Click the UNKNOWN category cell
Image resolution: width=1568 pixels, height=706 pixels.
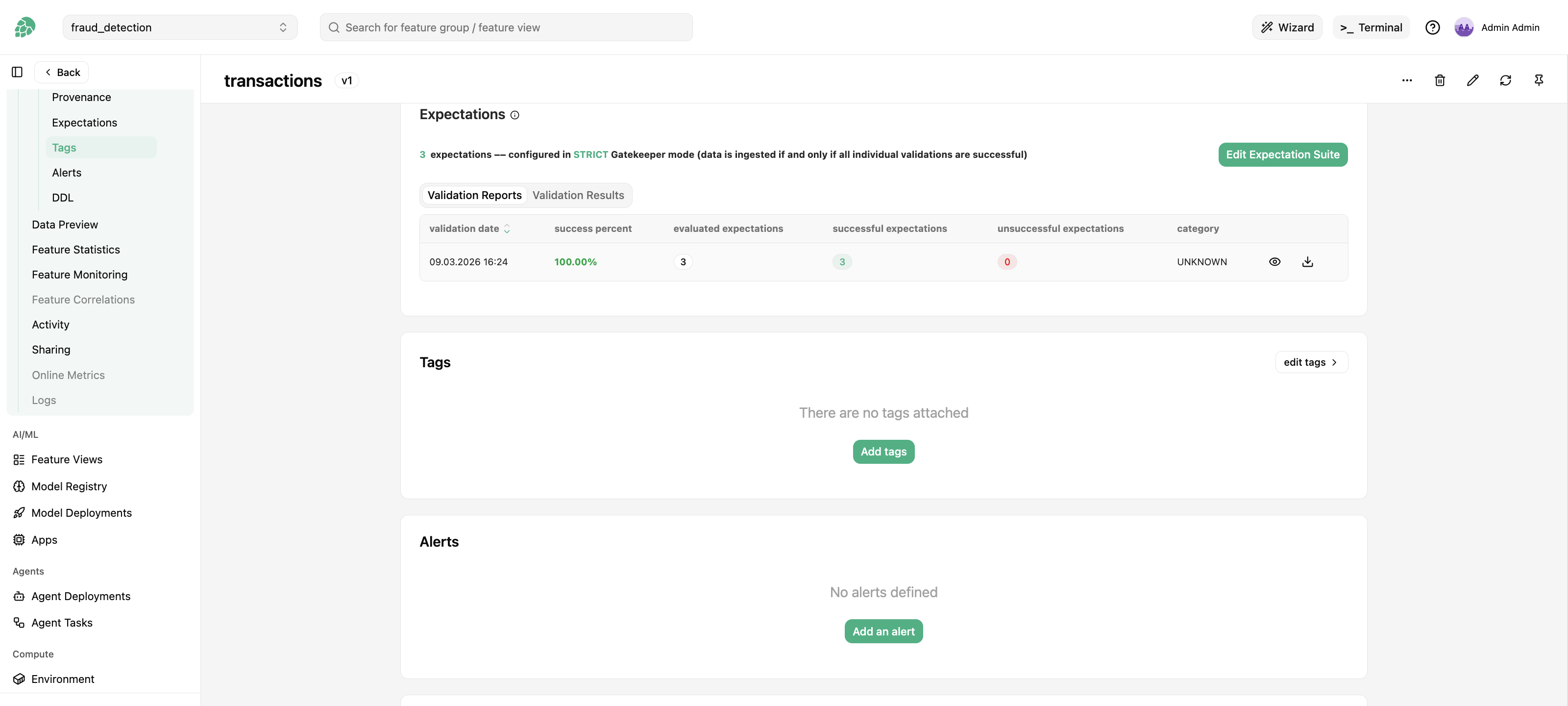coord(1201,262)
